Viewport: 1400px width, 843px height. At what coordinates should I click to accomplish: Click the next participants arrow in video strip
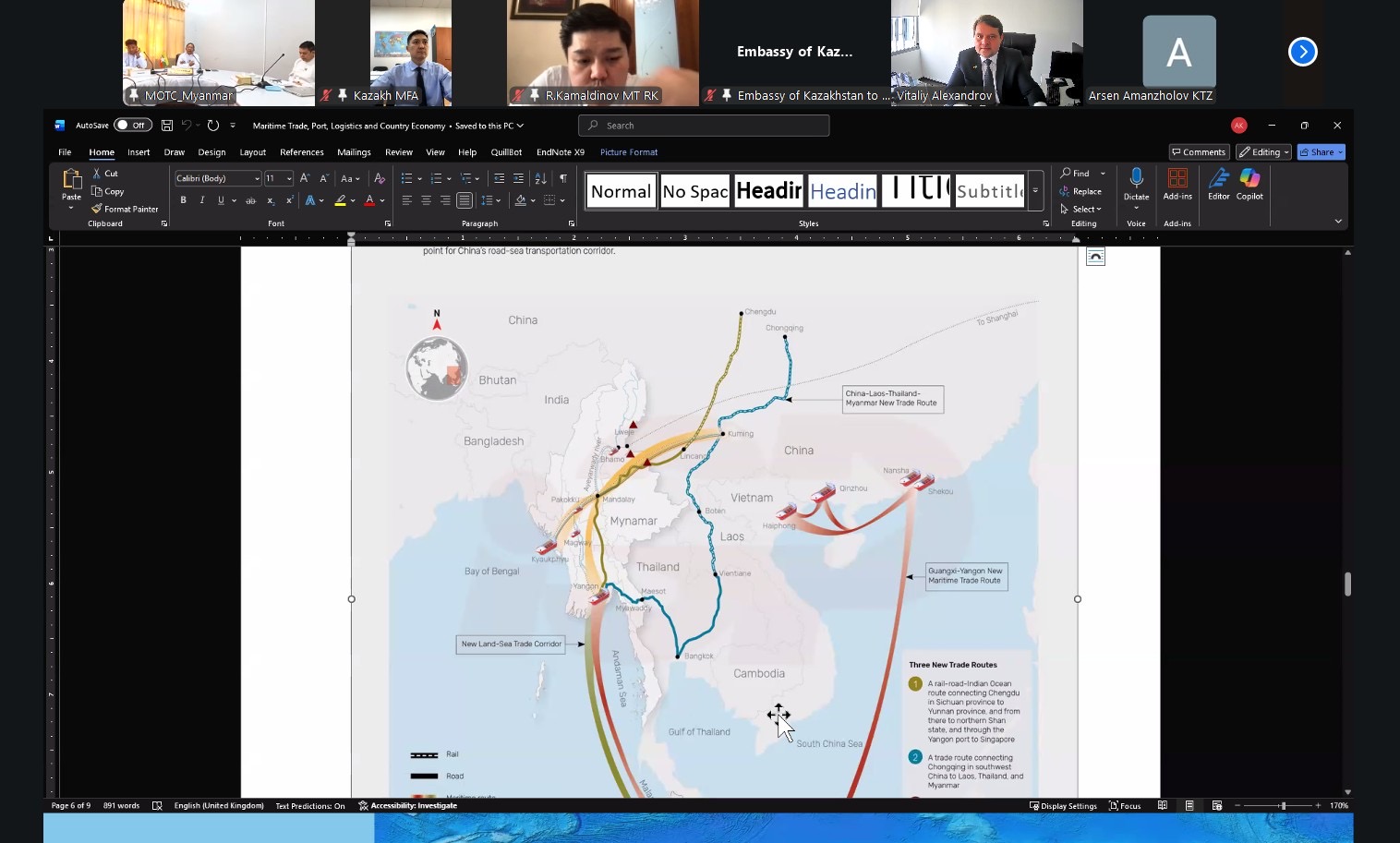point(1302,52)
